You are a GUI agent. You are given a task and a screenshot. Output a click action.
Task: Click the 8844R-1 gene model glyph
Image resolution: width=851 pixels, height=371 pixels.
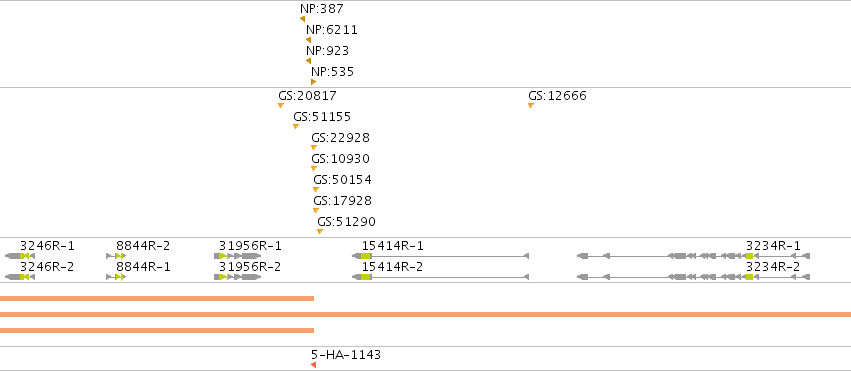116,277
